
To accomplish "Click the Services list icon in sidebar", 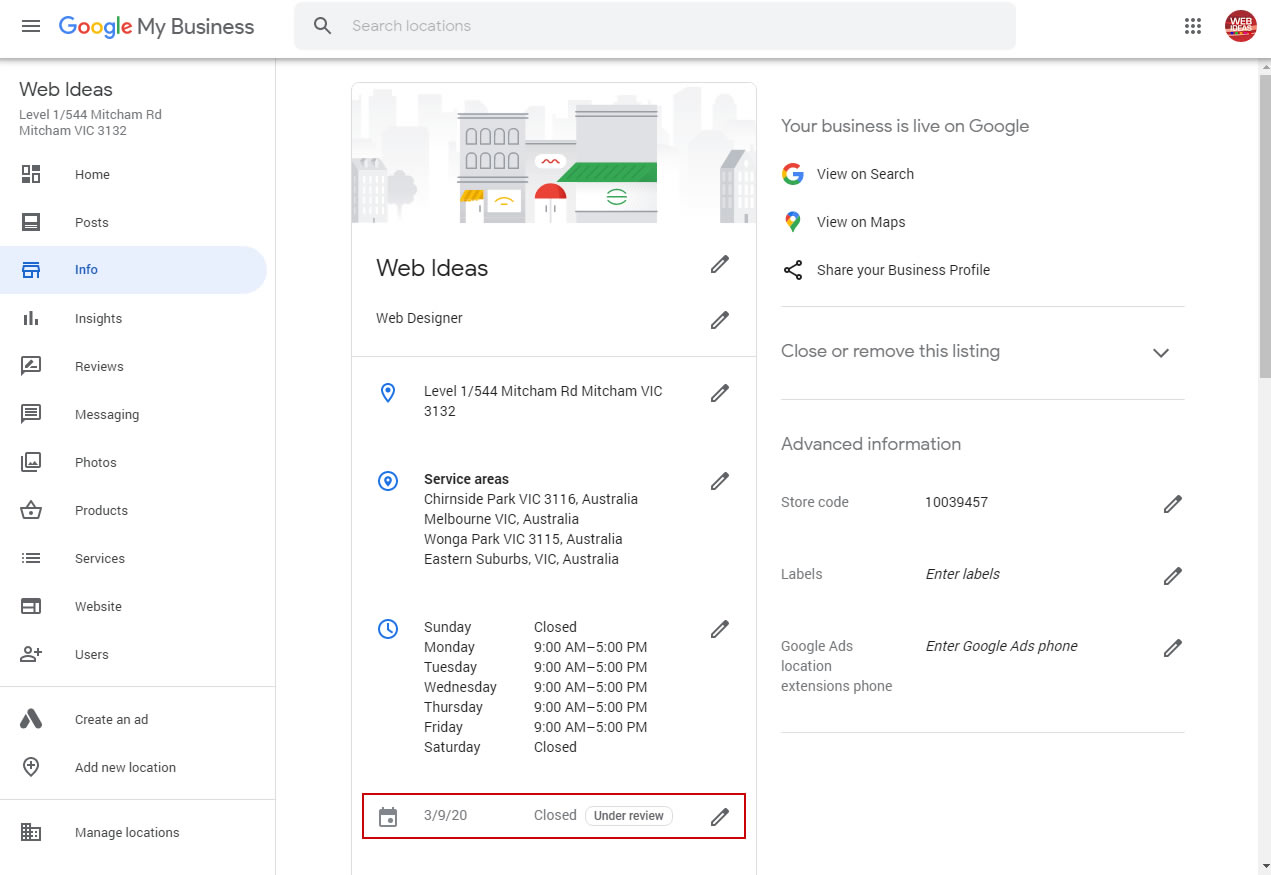I will point(31,558).
